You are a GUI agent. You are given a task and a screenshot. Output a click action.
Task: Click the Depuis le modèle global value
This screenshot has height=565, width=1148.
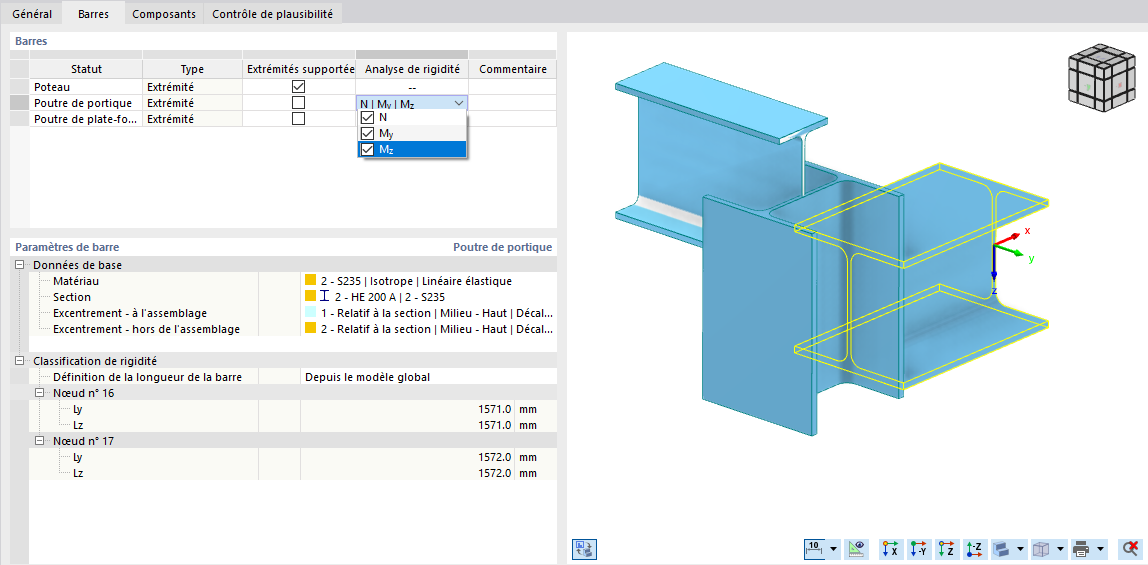click(x=368, y=377)
